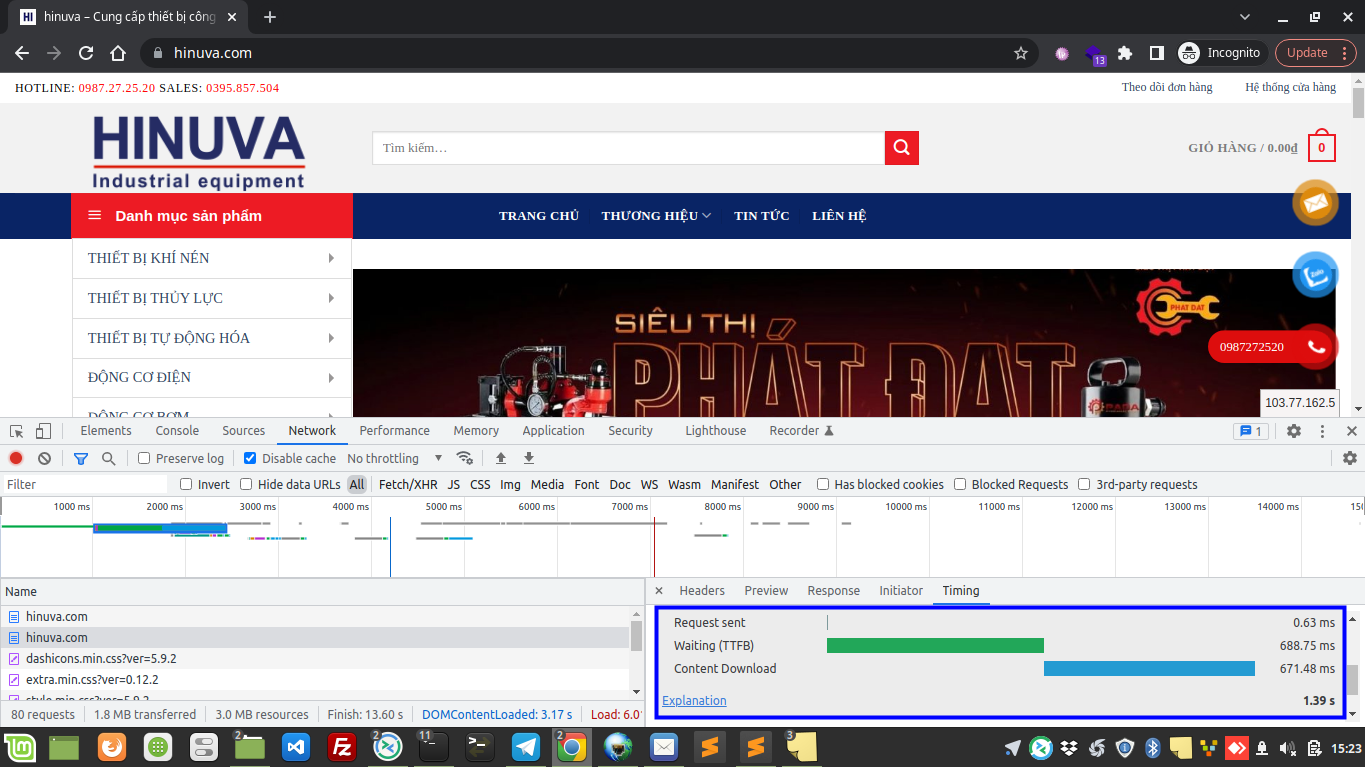Switch to the Elements tab
The width and height of the screenshot is (1365, 767).
click(106, 431)
